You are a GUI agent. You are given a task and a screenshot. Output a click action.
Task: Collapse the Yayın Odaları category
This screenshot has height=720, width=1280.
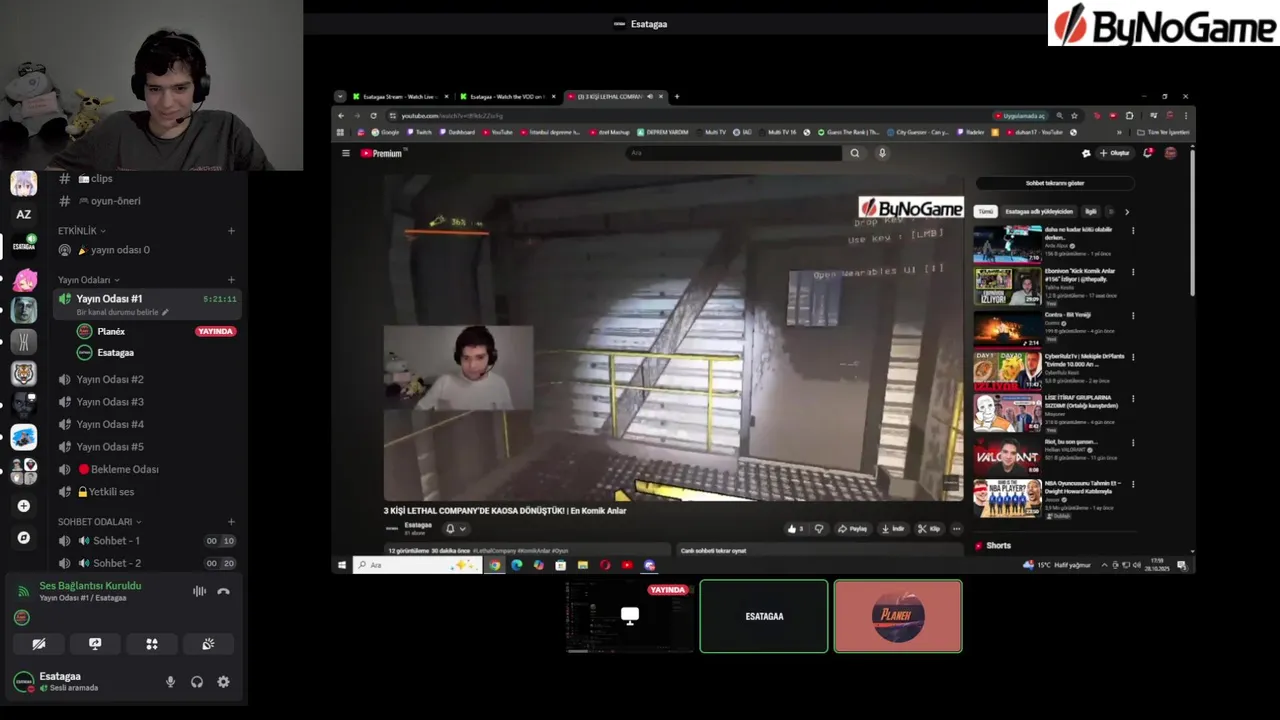[89, 280]
